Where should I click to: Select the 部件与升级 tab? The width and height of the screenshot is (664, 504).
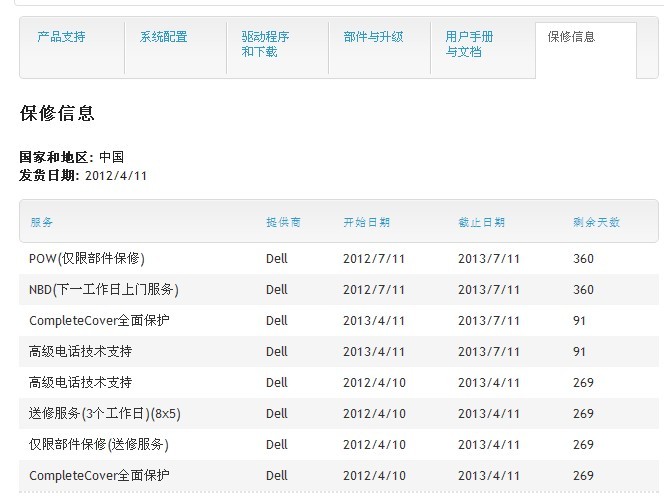373,37
